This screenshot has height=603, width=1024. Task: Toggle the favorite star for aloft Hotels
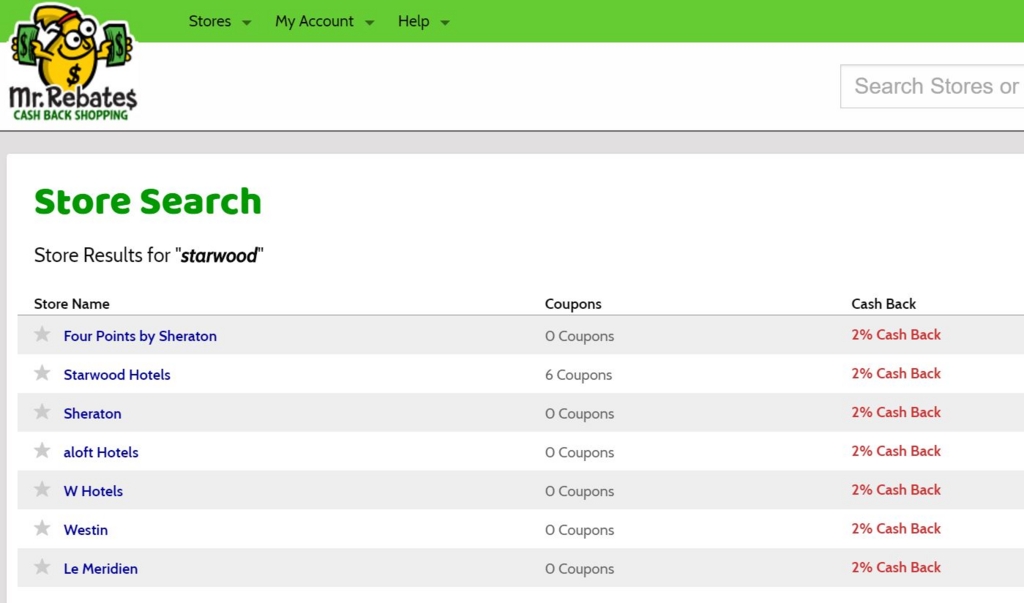click(42, 451)
